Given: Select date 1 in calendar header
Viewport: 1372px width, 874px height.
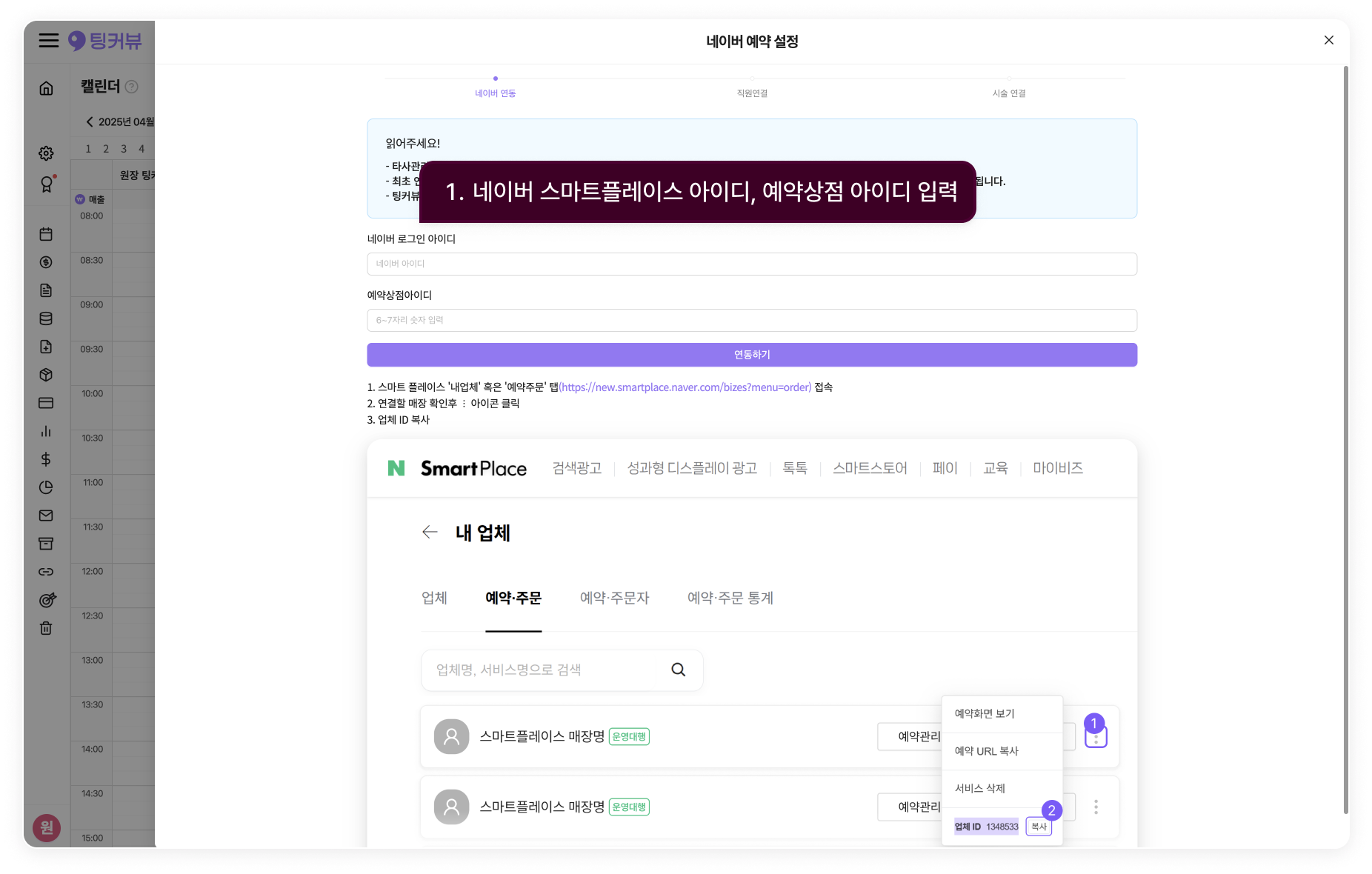Looking at the screenshot, I should coord(88,149).
